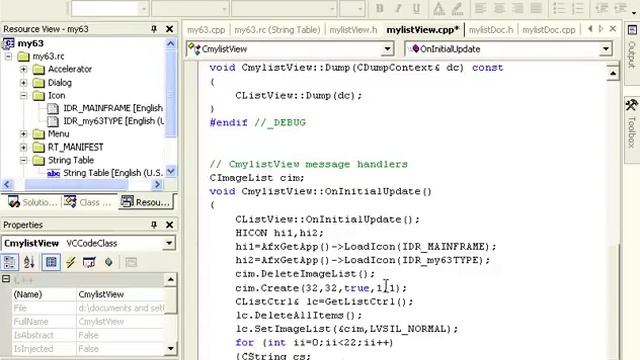Close the Resource View panel

(x=169, y=29)
